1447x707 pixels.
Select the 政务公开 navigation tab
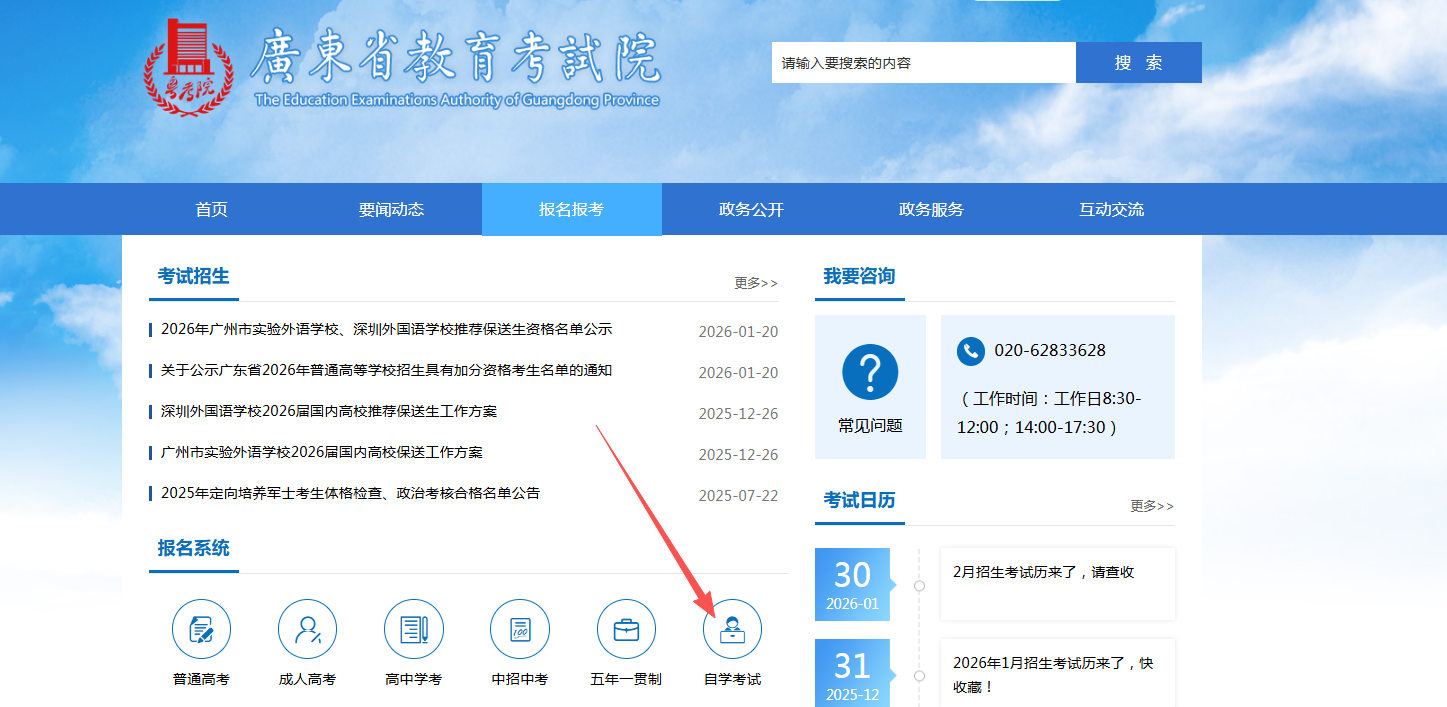751,208
